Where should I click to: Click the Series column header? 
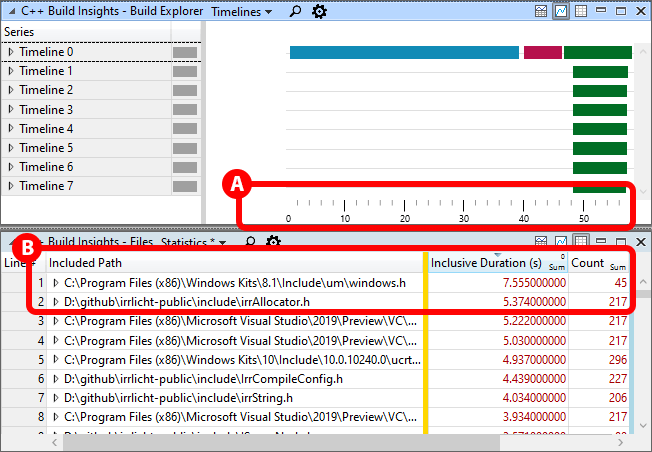click(86, 32)
